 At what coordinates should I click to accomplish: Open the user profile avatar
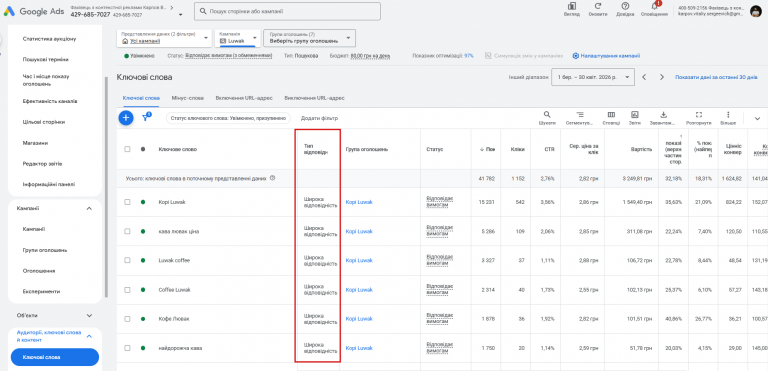point(756,11)
